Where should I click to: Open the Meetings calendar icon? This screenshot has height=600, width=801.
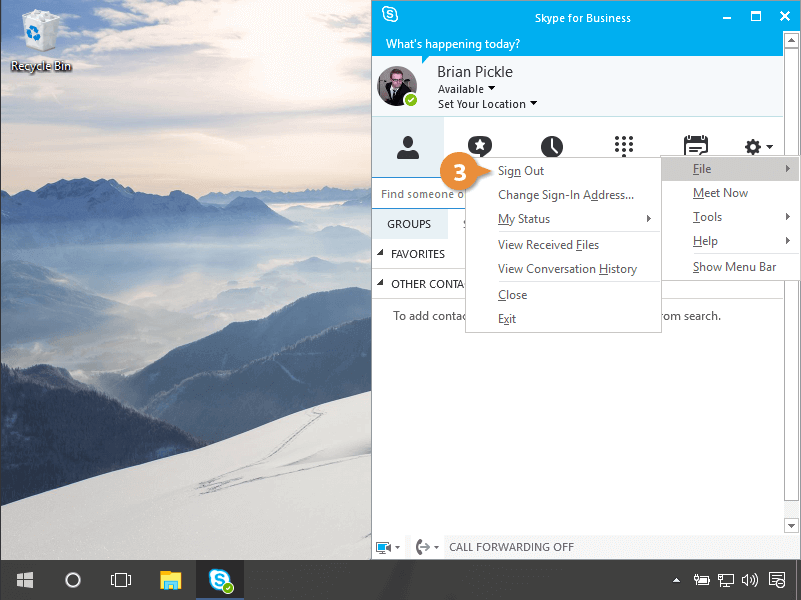(x=695, y=147)
